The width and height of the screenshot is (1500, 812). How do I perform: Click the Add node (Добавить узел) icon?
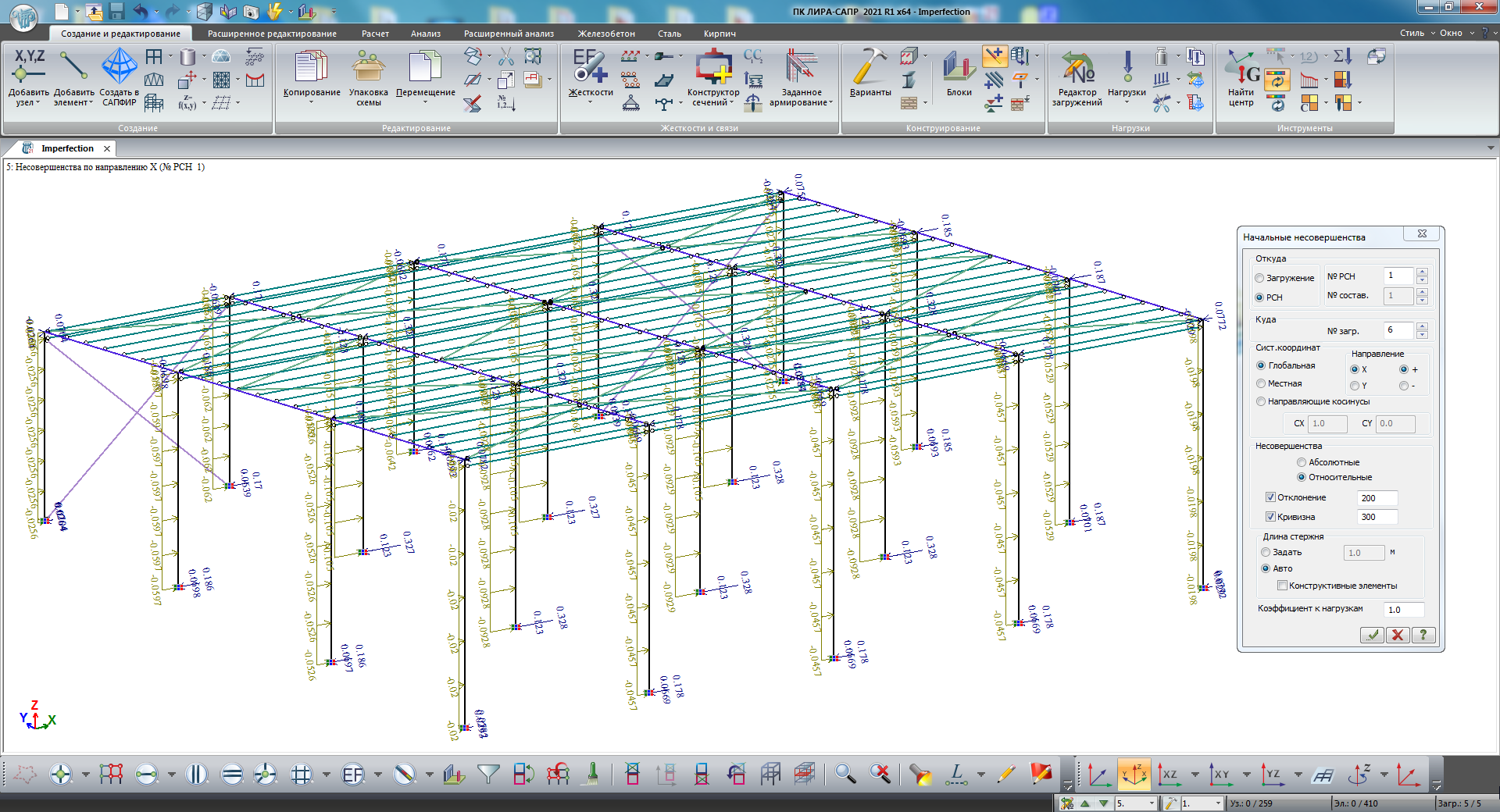click(28, 67)
